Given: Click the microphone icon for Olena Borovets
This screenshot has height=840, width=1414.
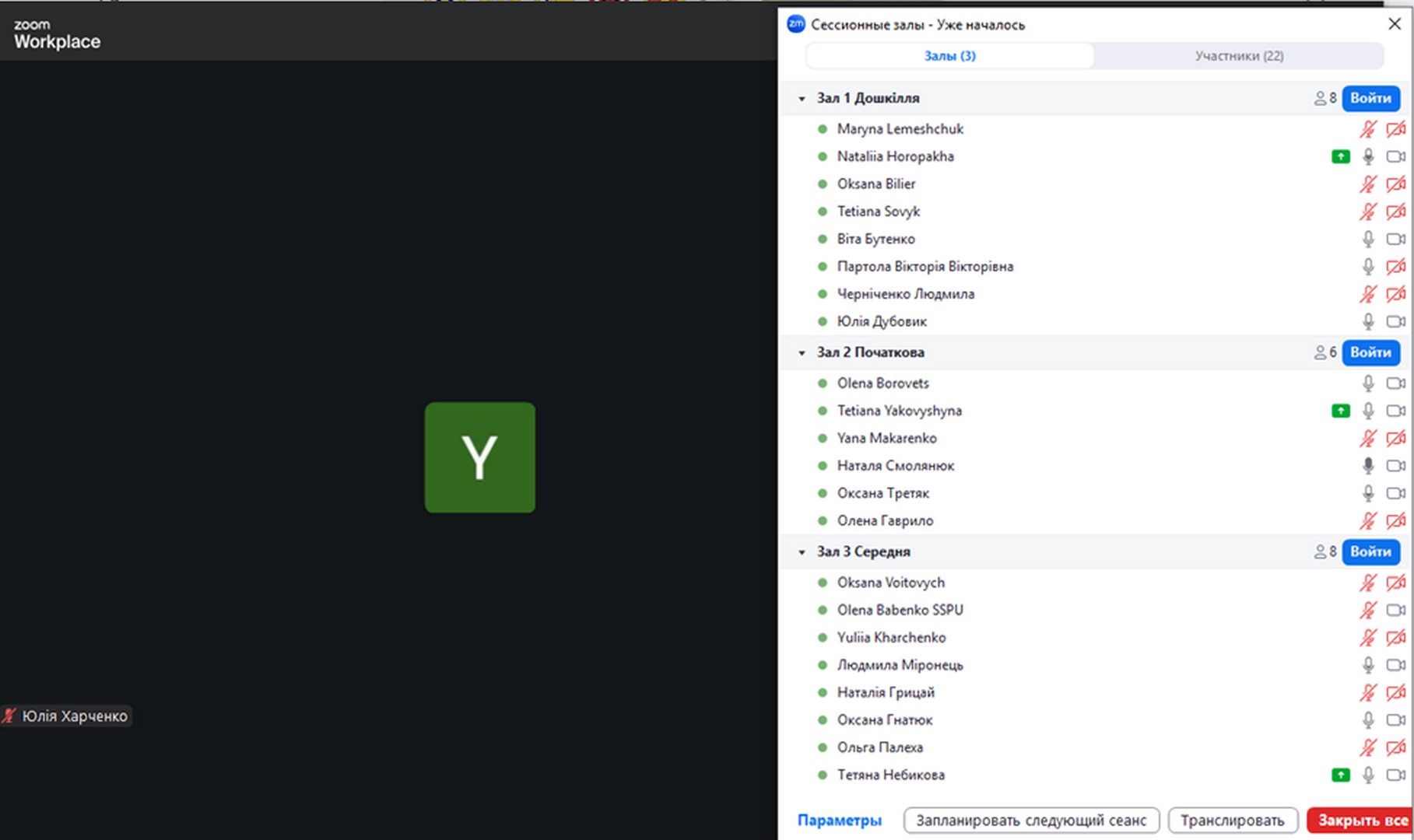Looking at the screenshot, I should 1367,383.
